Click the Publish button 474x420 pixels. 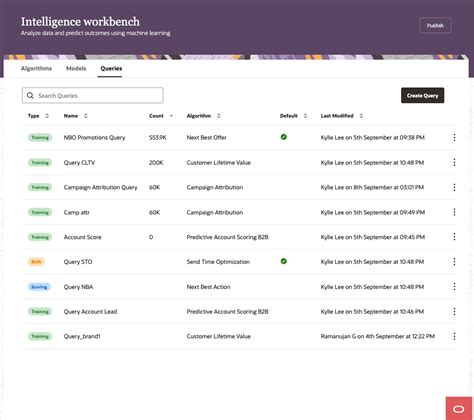click(435, 25)
